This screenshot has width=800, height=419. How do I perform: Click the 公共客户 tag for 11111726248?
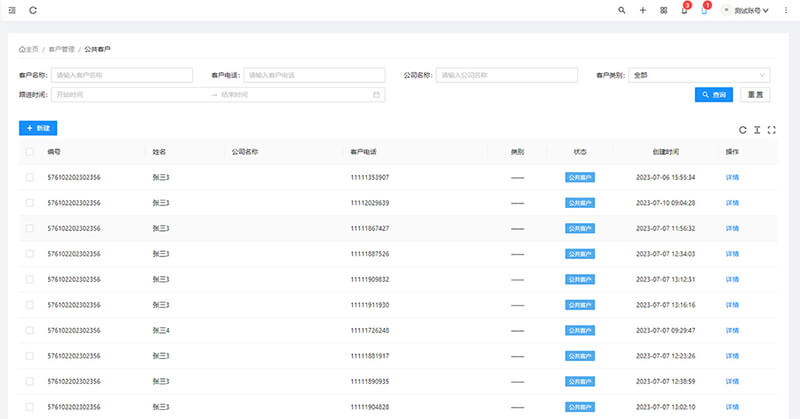(x=580, y=330)
